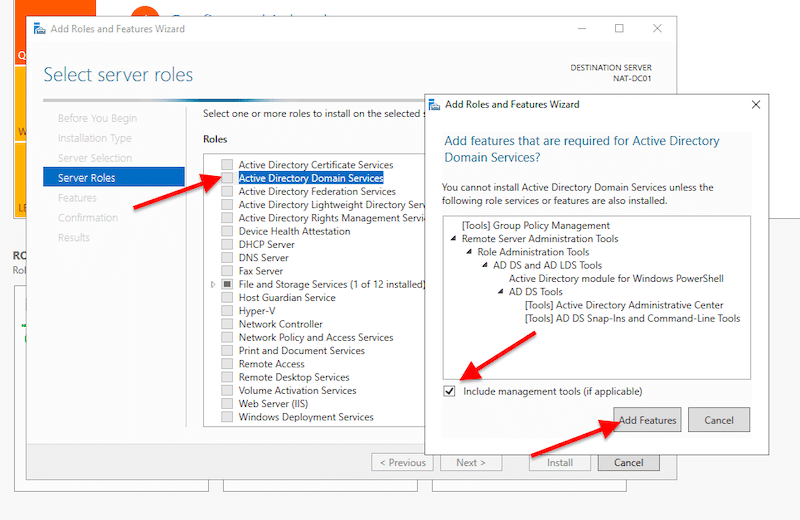Screen dimensions: 800x520
Task: Check the Remote Access role checkbox
Action: [227, 364]
